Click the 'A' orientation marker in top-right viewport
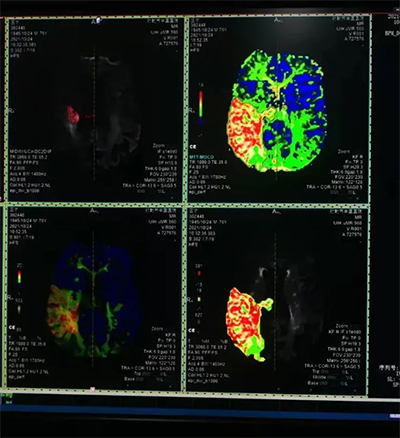The height and width of the screenshot is (438, 400). pyautogui.click(x=277, y=21)
